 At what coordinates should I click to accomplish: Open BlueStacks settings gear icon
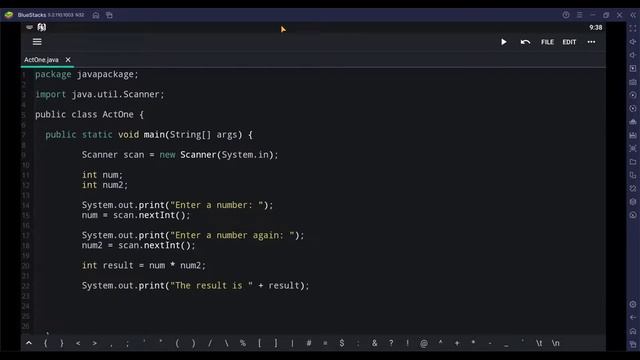[x=633, y=304]
